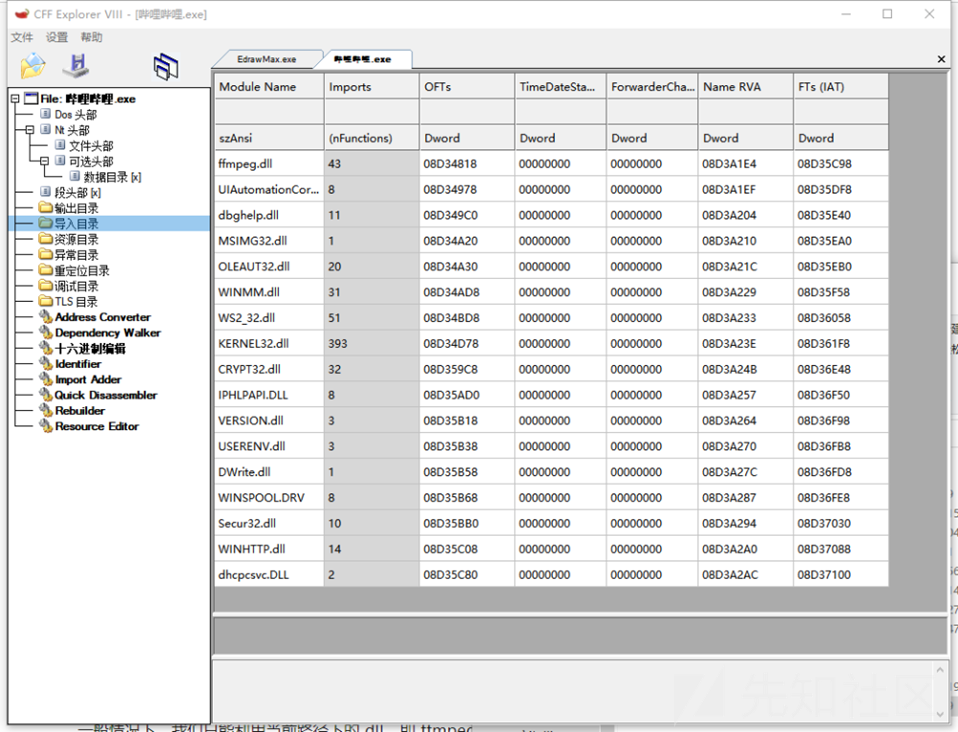The image size is (958, 732).
Task: Open the 文件 menu
Action: (22, 37)
